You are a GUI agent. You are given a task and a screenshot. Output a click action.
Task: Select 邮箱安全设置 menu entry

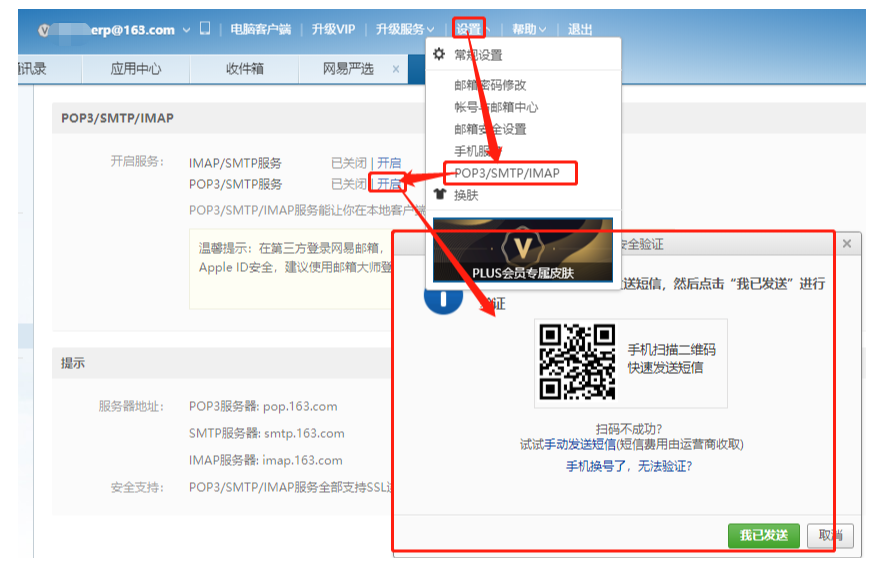[490, 129]
